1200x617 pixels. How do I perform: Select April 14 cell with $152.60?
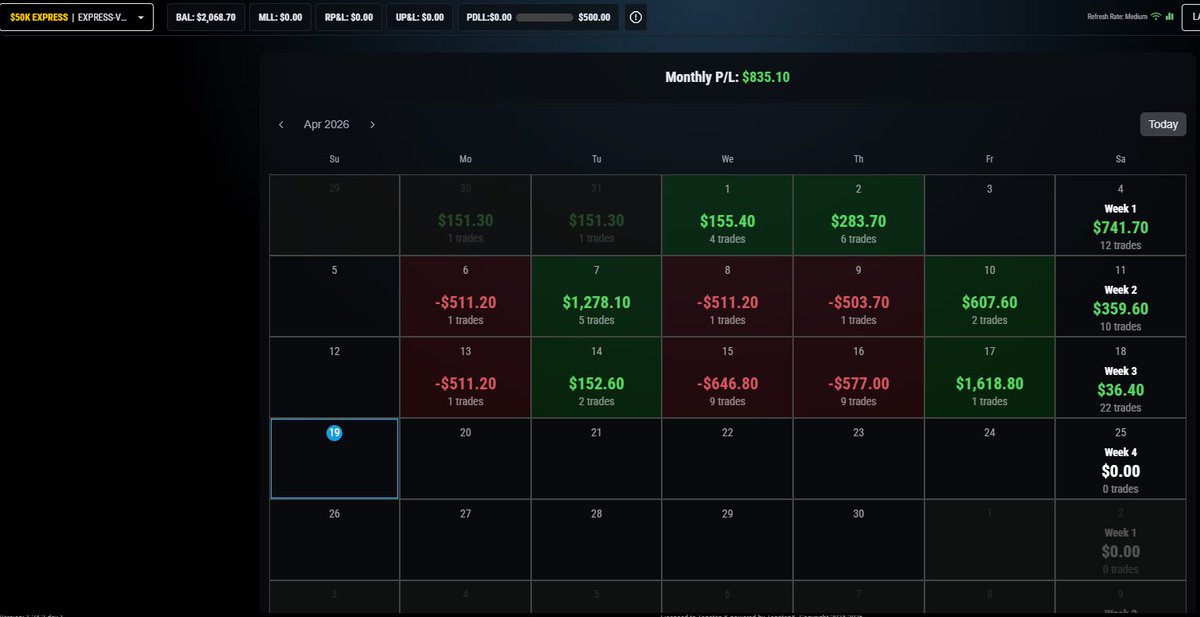[x=596, y=377]
